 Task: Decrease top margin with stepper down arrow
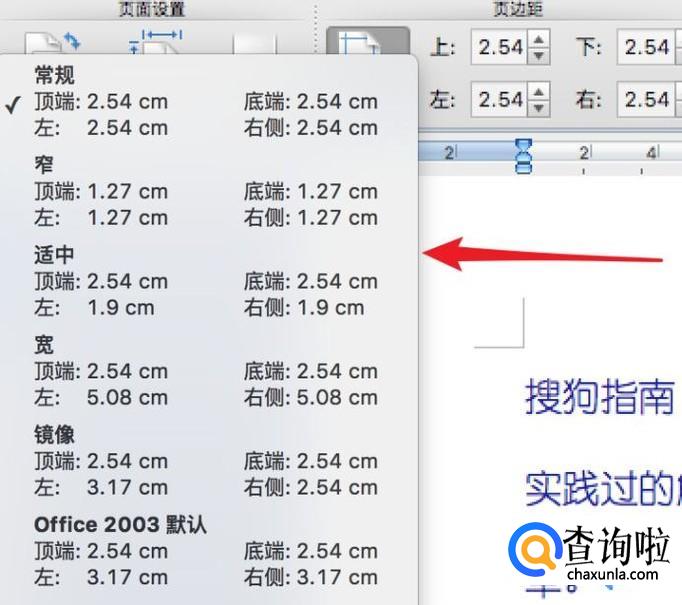point(539,55)
